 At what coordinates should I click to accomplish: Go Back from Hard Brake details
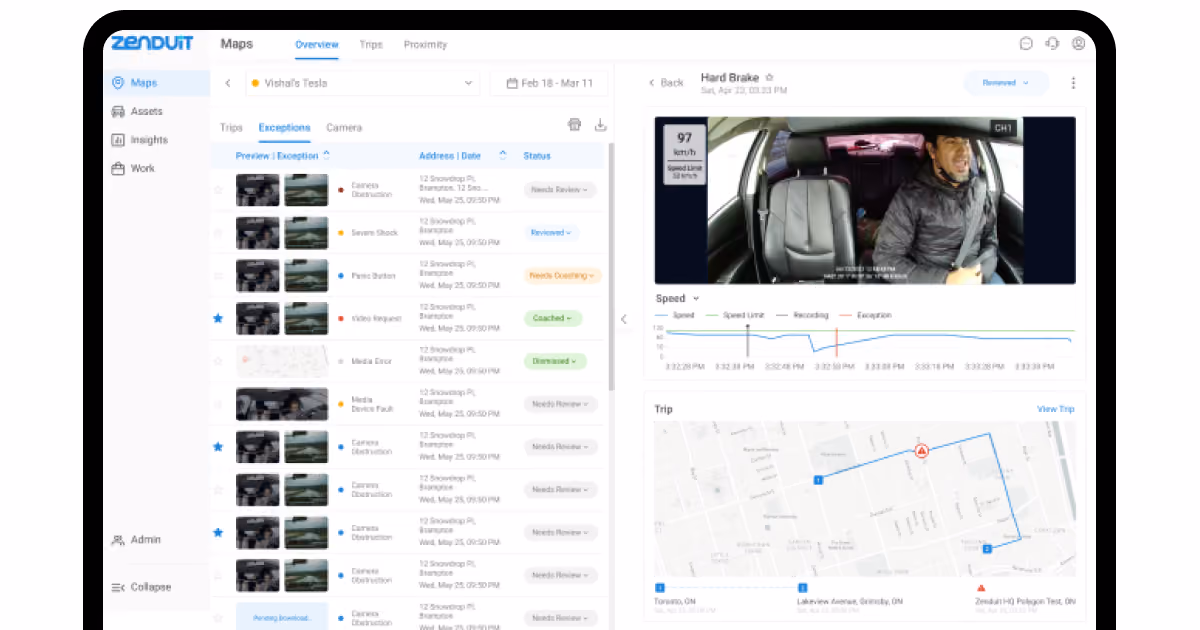(x=666, y=83)
